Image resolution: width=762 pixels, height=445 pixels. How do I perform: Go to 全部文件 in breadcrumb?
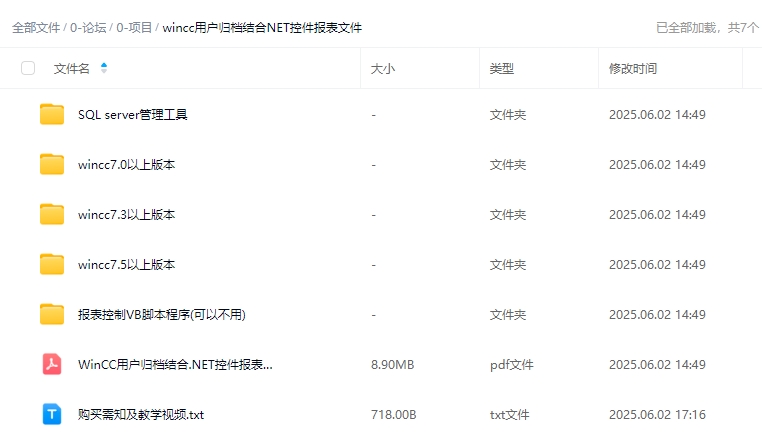[x=36, y=28]
